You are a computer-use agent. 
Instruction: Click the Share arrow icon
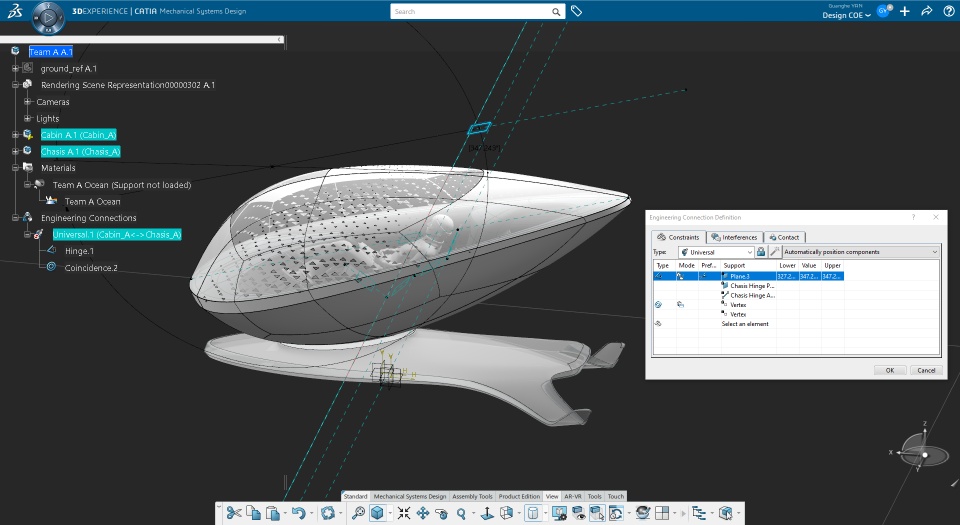tap(926, 11)
